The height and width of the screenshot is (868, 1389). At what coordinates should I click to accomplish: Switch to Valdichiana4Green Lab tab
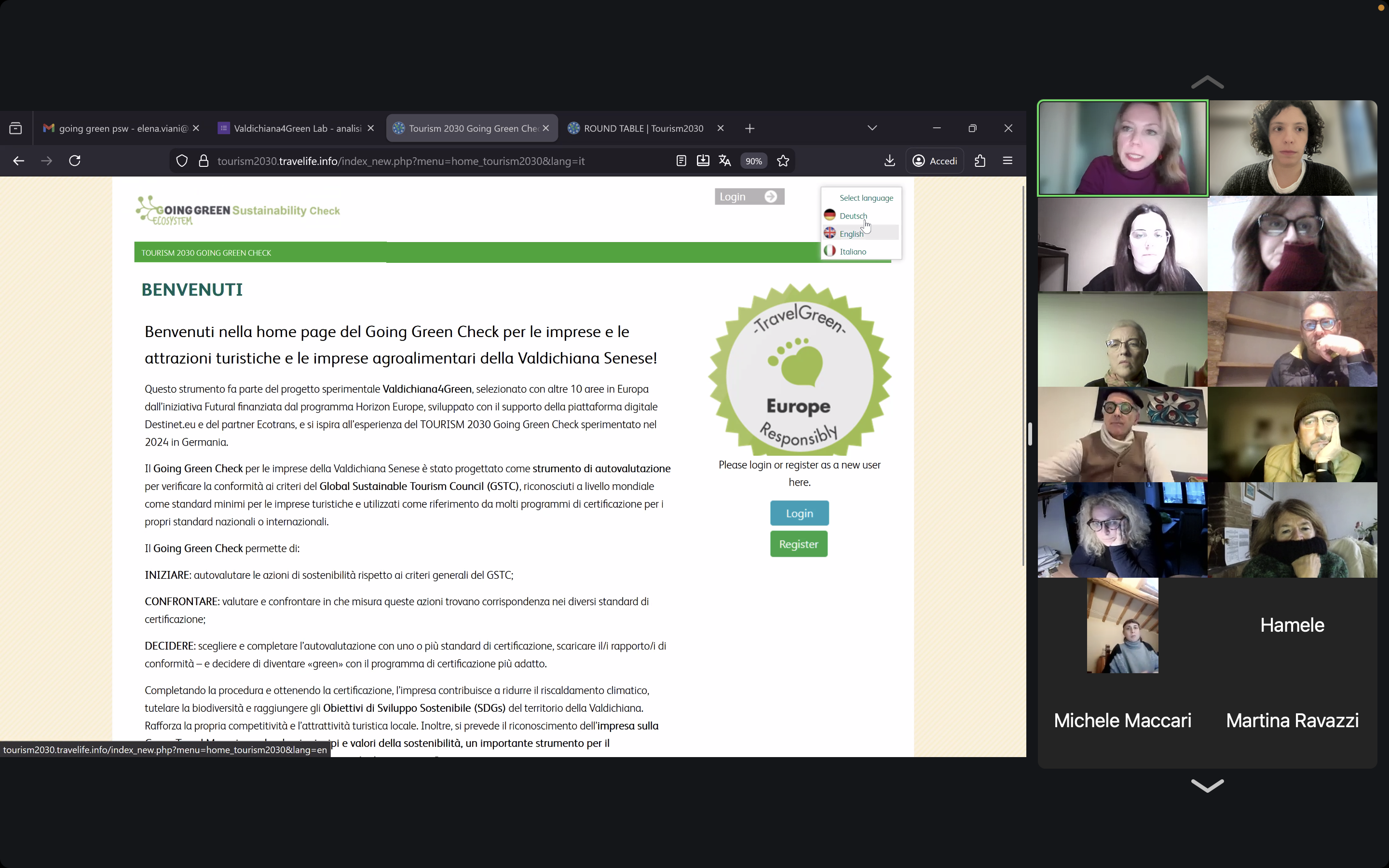coord(297,128)
